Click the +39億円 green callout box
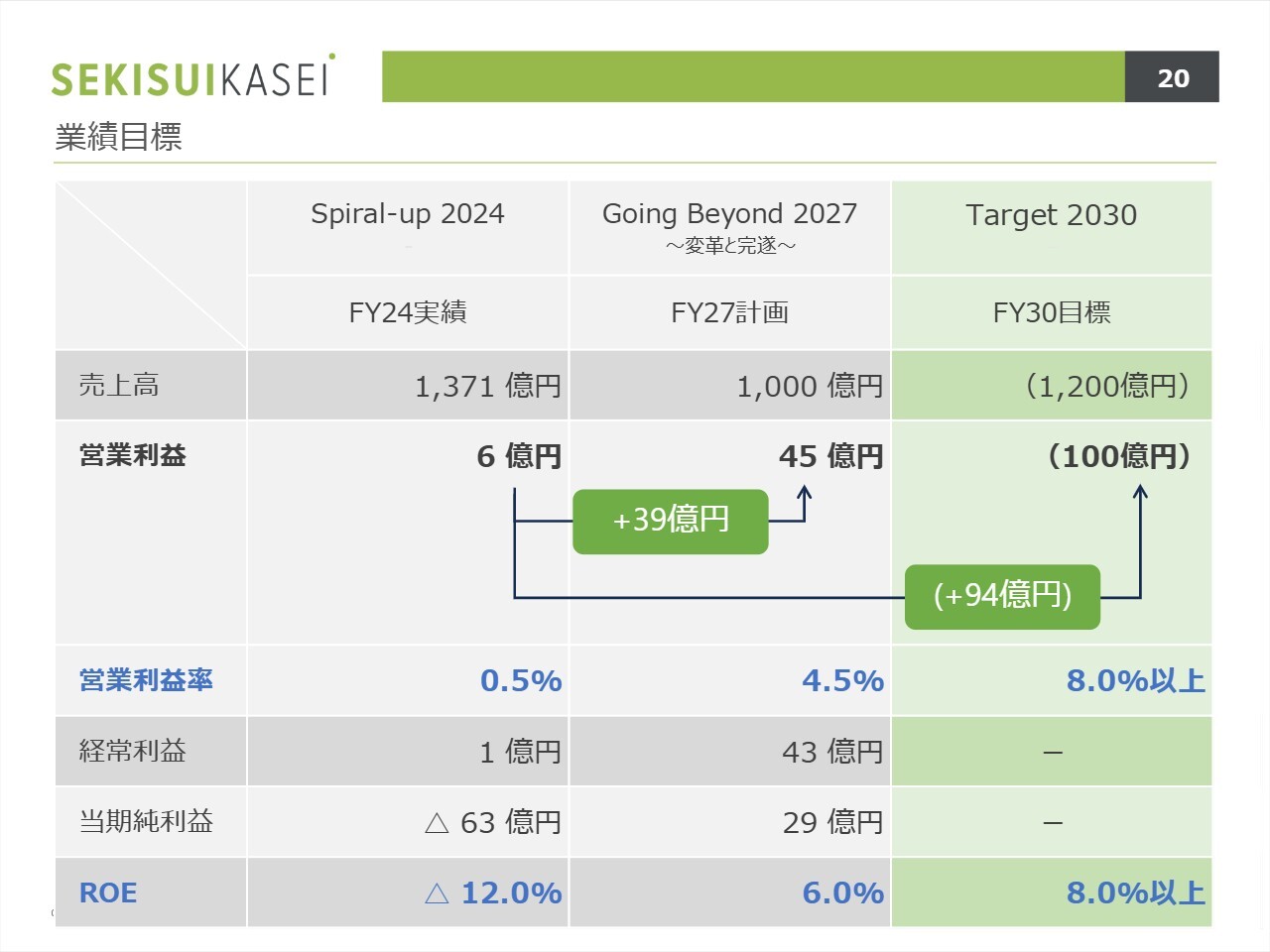Viewport: 1270px width, 952px height. coord(671,521)
